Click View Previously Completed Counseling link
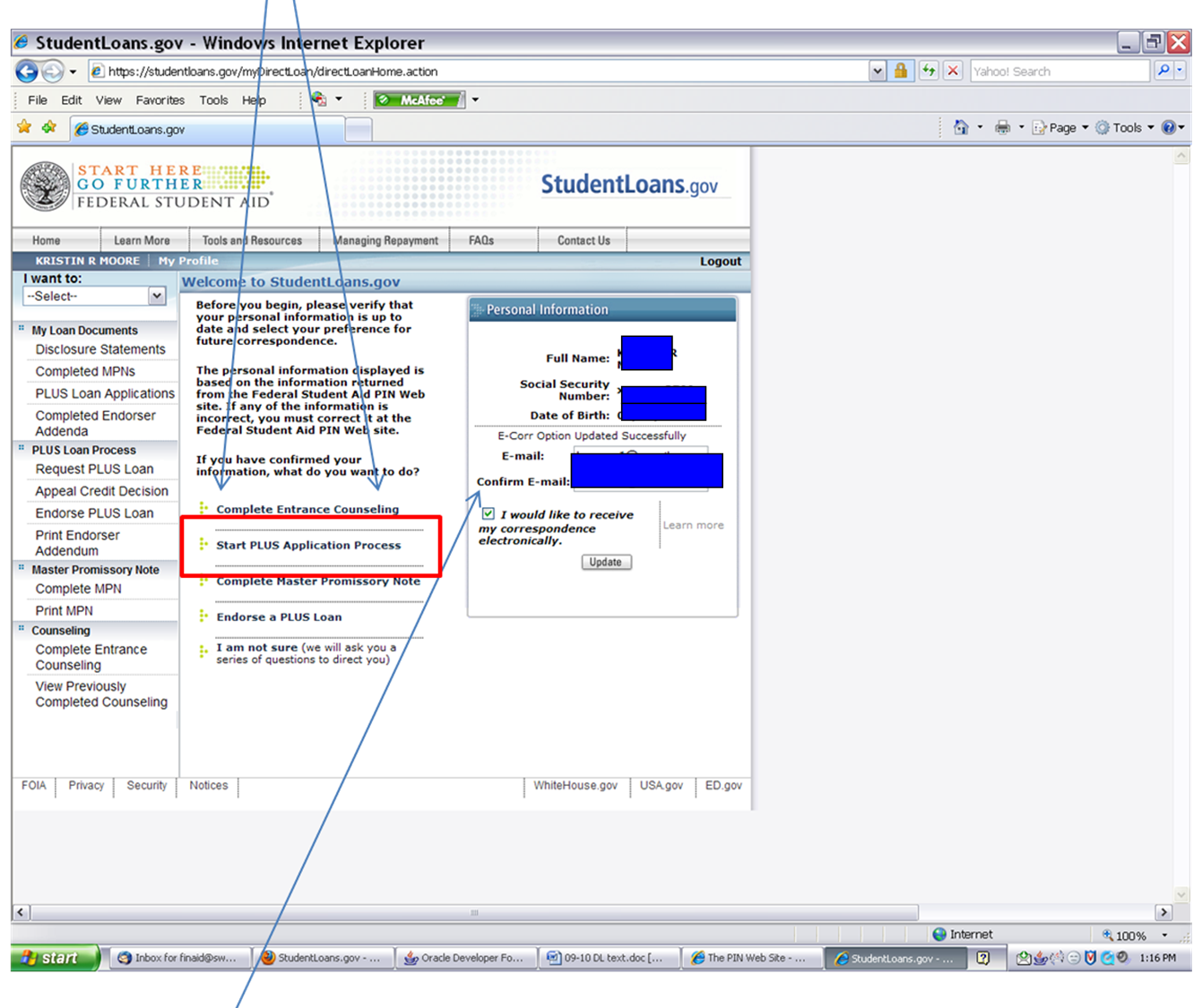This screenshot has width=1193, height=1008. [101, 694]
